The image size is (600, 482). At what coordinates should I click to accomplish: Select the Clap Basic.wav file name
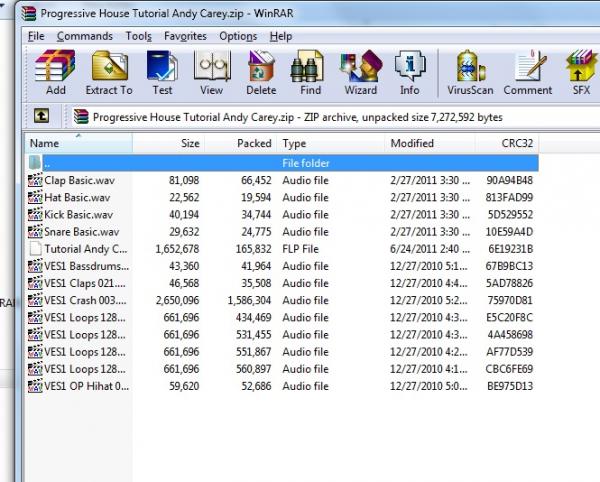79,180
